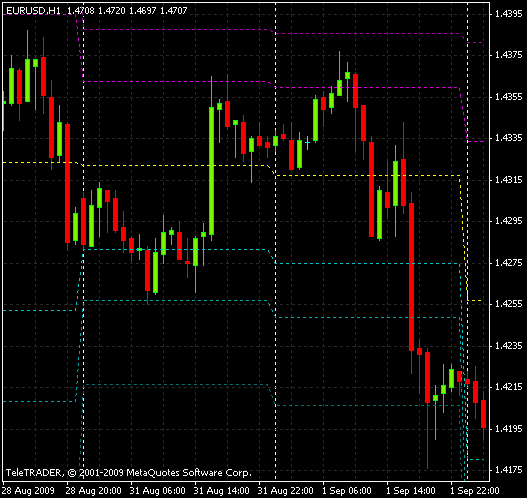Viewport: 527px width, 498px height.
Task: Select the cyan doji candle on the chart
Action: click(307, 143)
